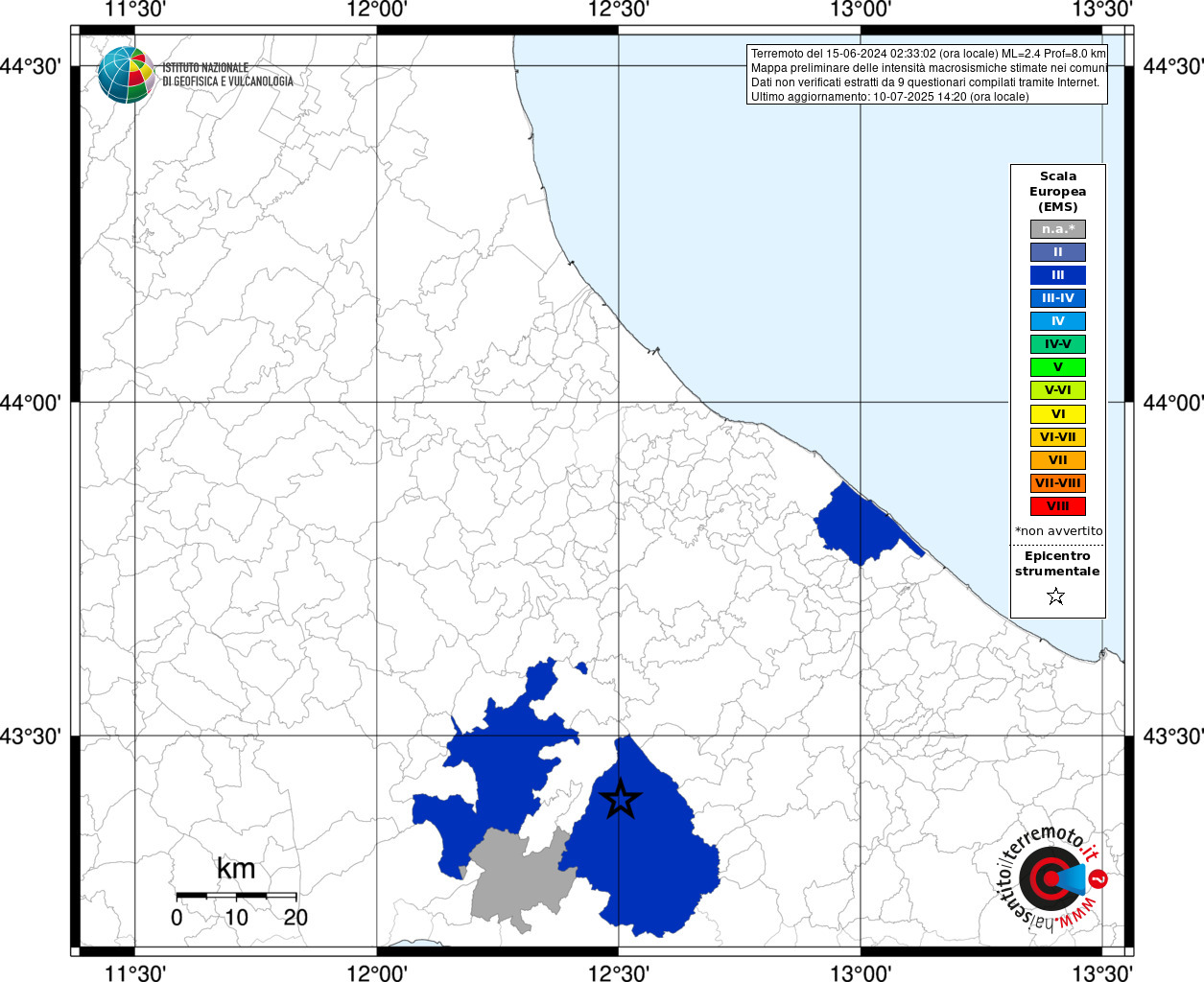Click the epicenter star on the map
This screenshot has height=982, width=1204.
coord(620,799)
